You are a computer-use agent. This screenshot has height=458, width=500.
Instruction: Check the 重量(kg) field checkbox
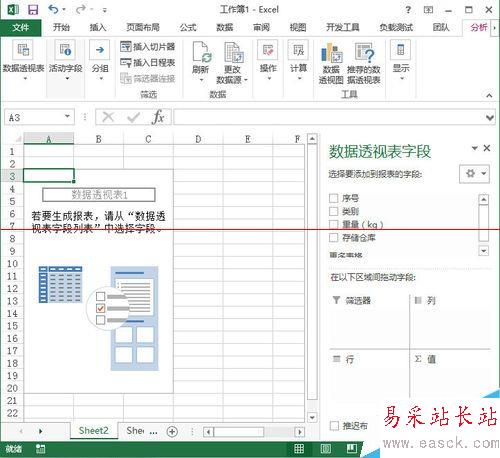click(333, 224)
